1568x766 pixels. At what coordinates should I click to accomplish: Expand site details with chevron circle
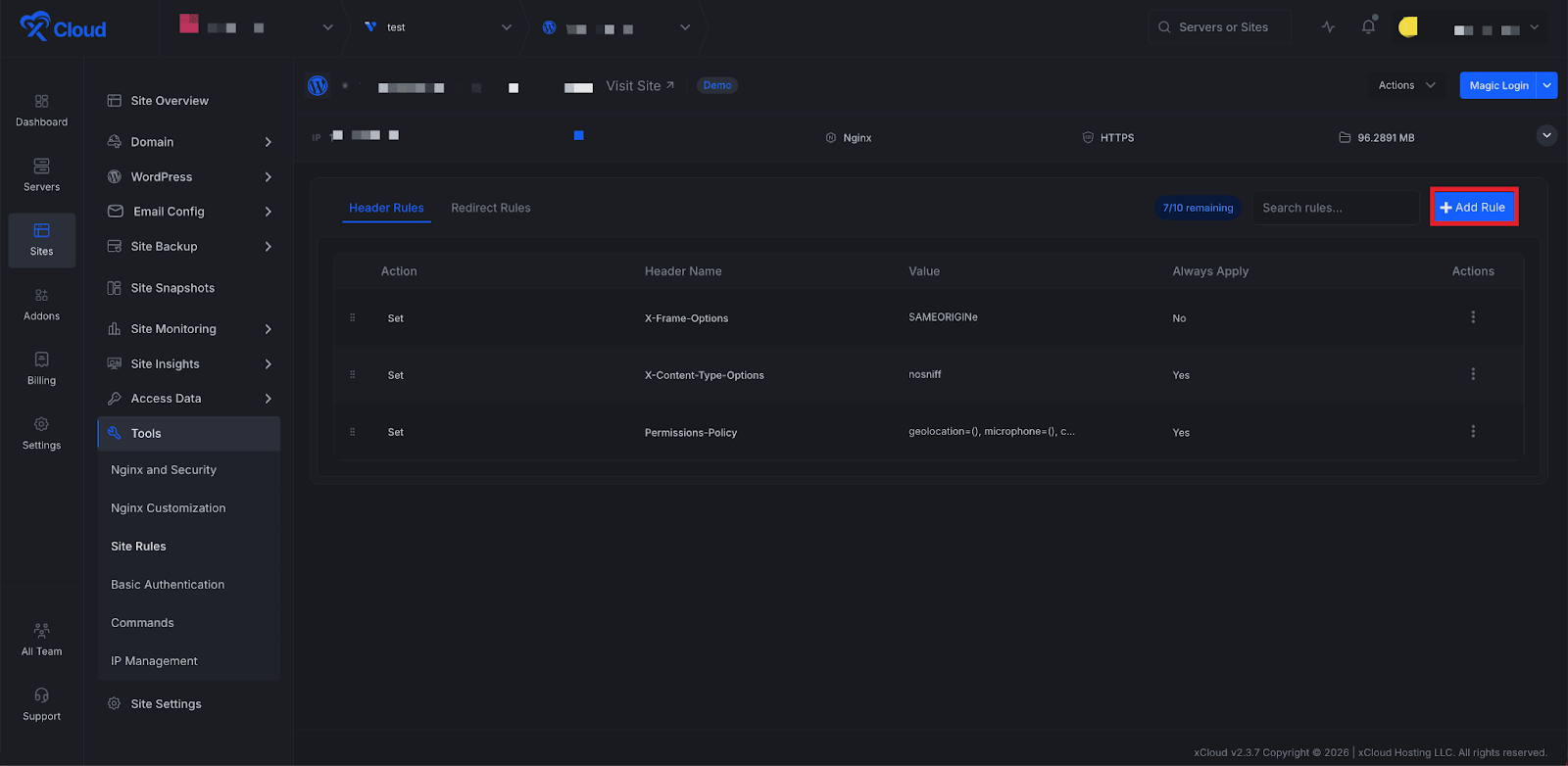click(1545, 136)
